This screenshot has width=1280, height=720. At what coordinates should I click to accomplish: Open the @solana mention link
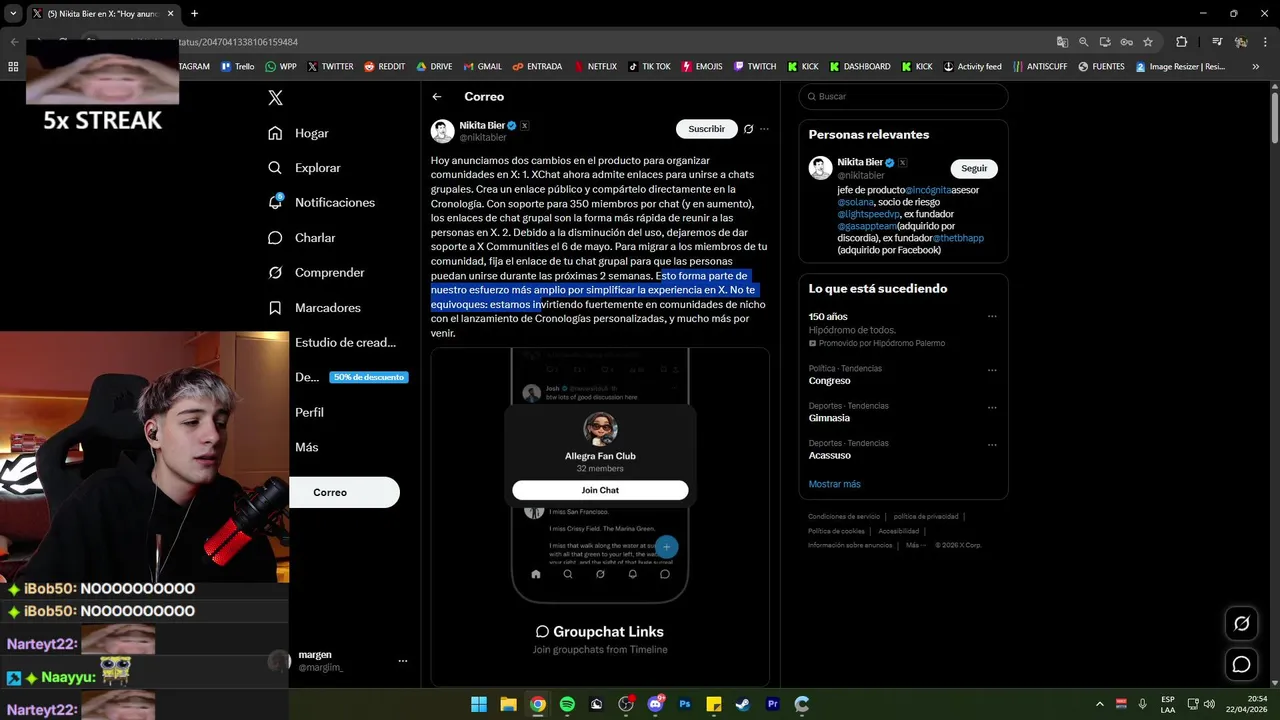(855, 202)
